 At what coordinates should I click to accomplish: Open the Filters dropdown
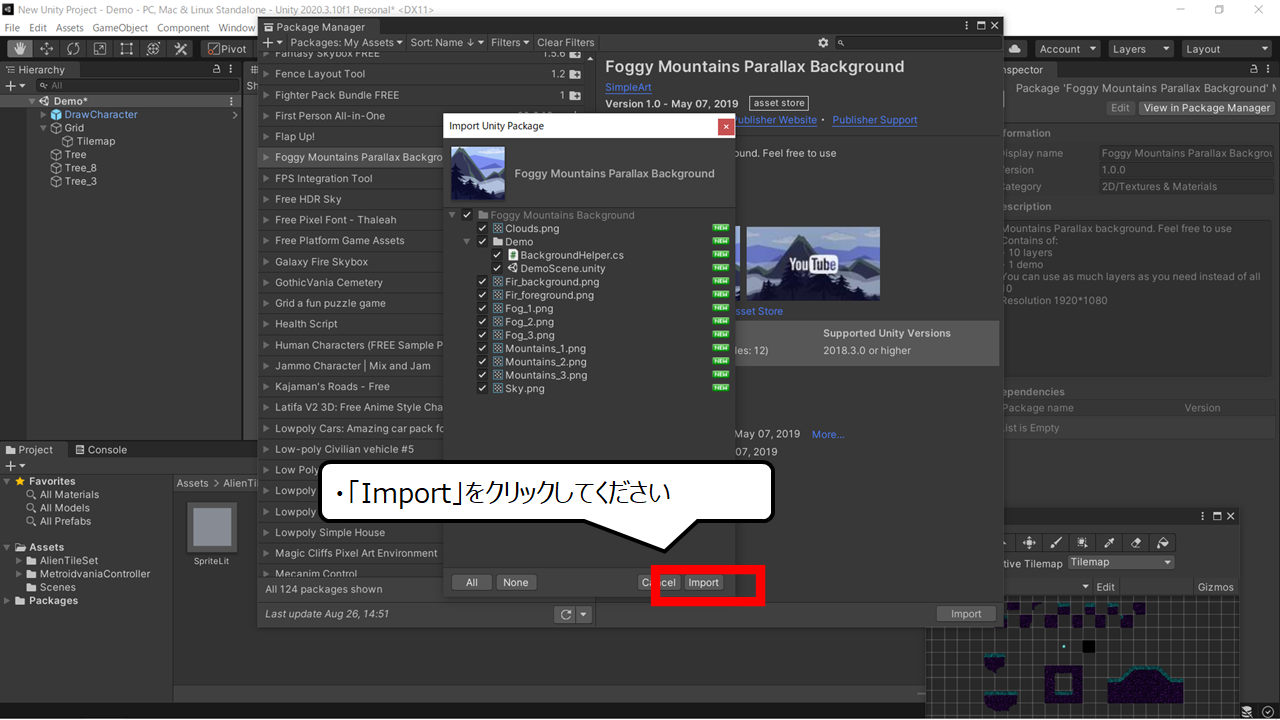point(511,43)
